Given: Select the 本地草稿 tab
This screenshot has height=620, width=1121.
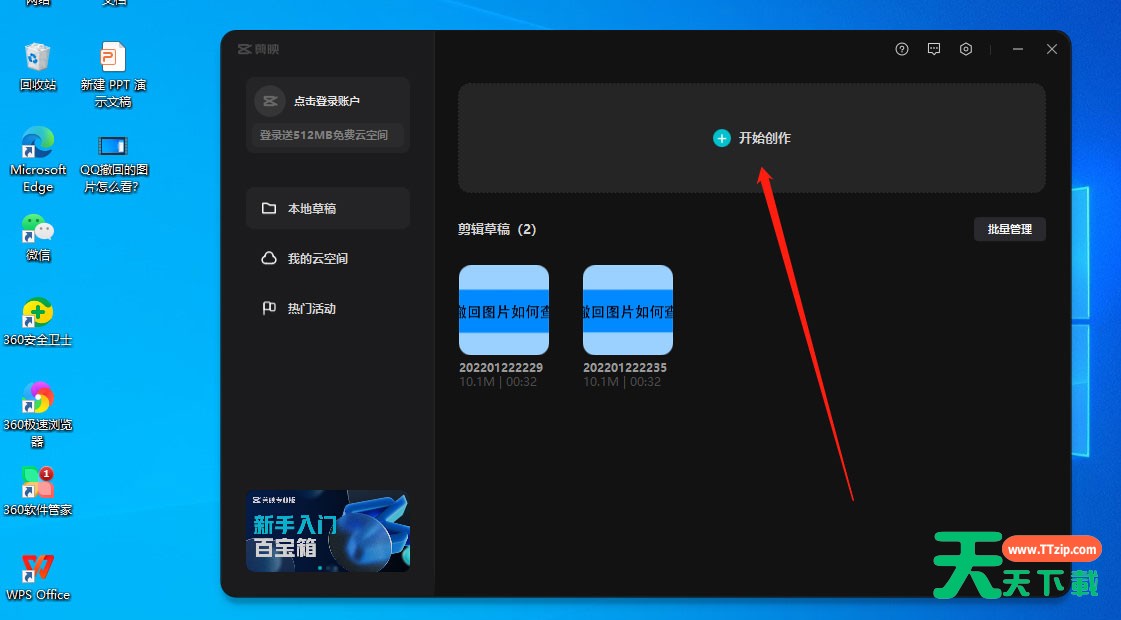Looking at the screenshot, I should coord(327,208).
